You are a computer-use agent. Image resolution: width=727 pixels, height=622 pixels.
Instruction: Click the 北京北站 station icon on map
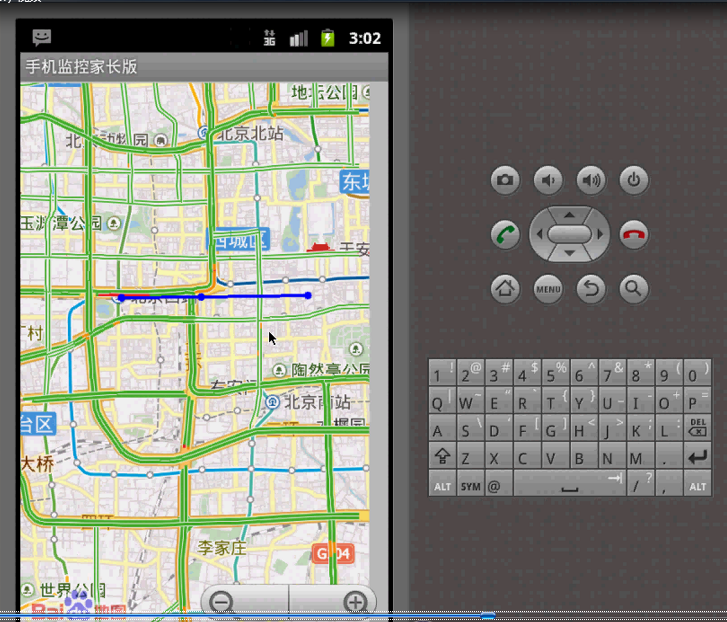pos(203,133)
